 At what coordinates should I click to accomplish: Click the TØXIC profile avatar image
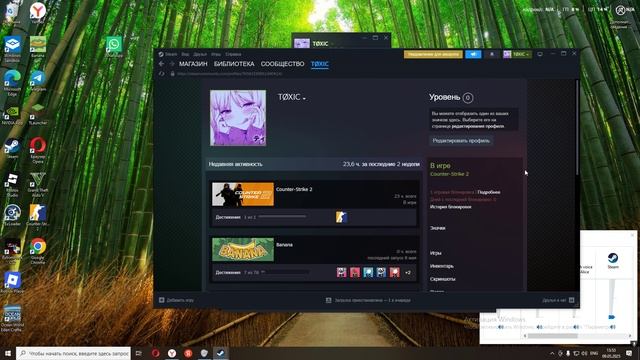pos(238,118)
